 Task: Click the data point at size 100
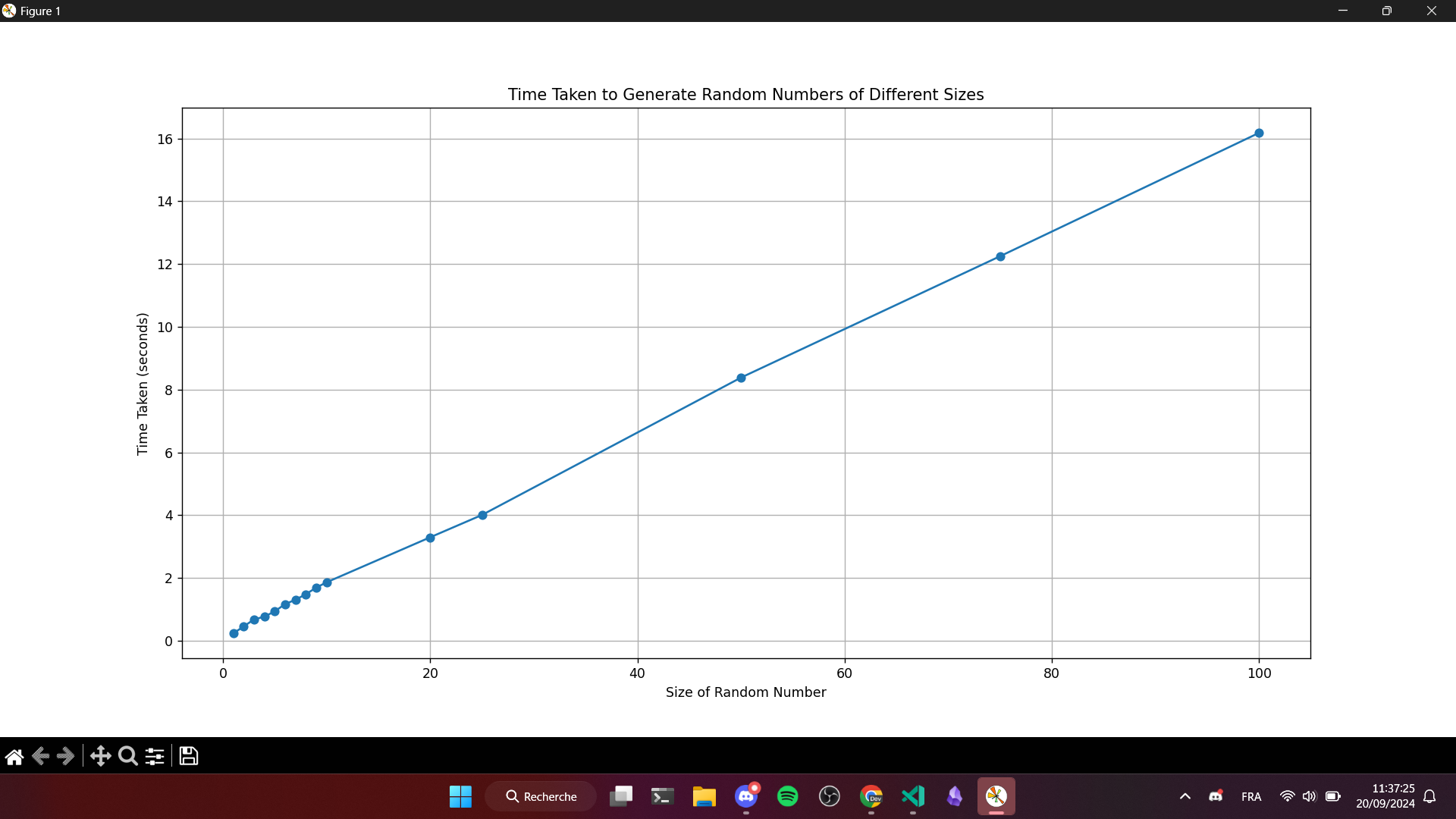click(x=1259, y=133)
